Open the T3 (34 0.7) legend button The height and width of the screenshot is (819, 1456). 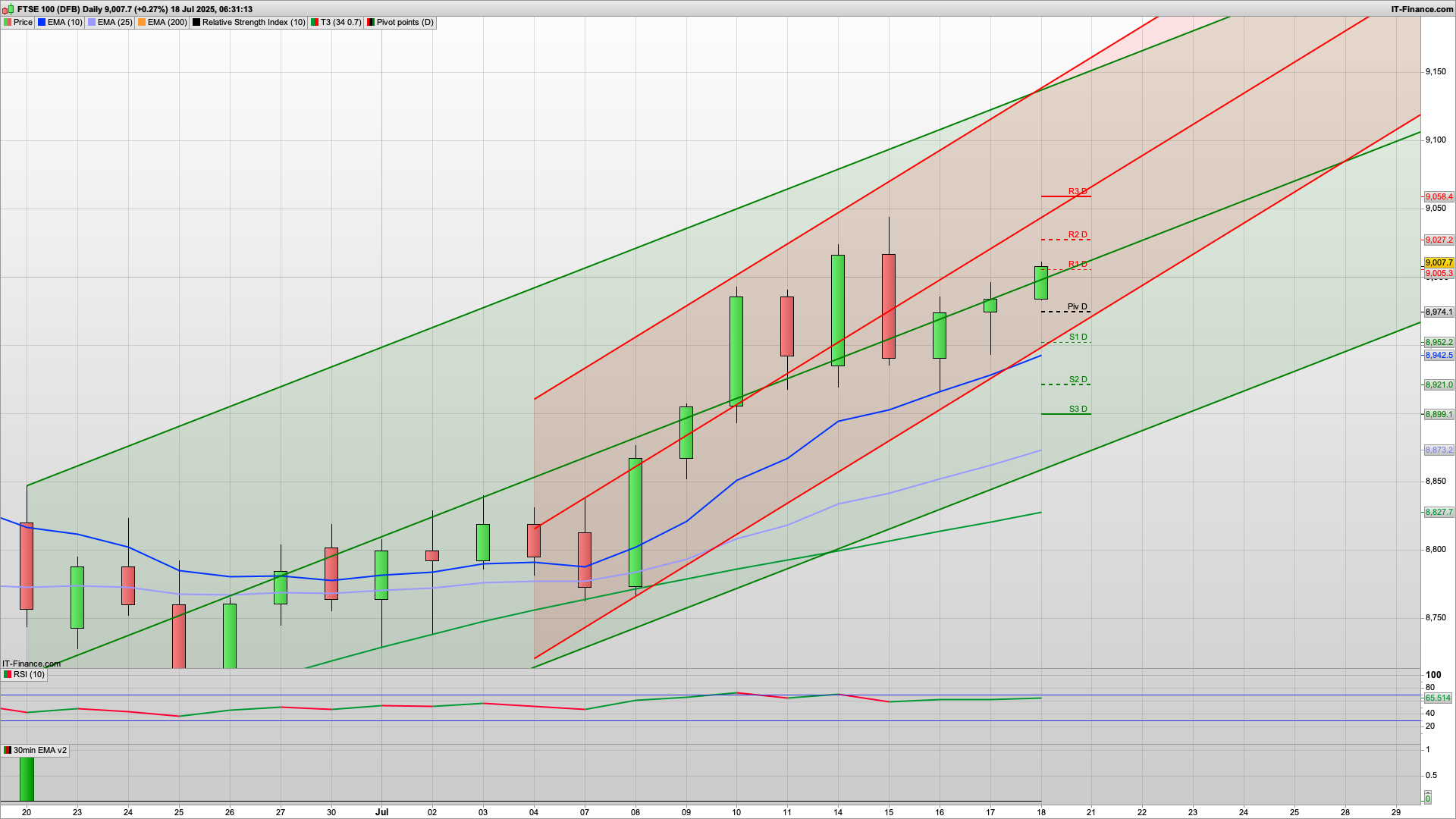pos(336,22)
